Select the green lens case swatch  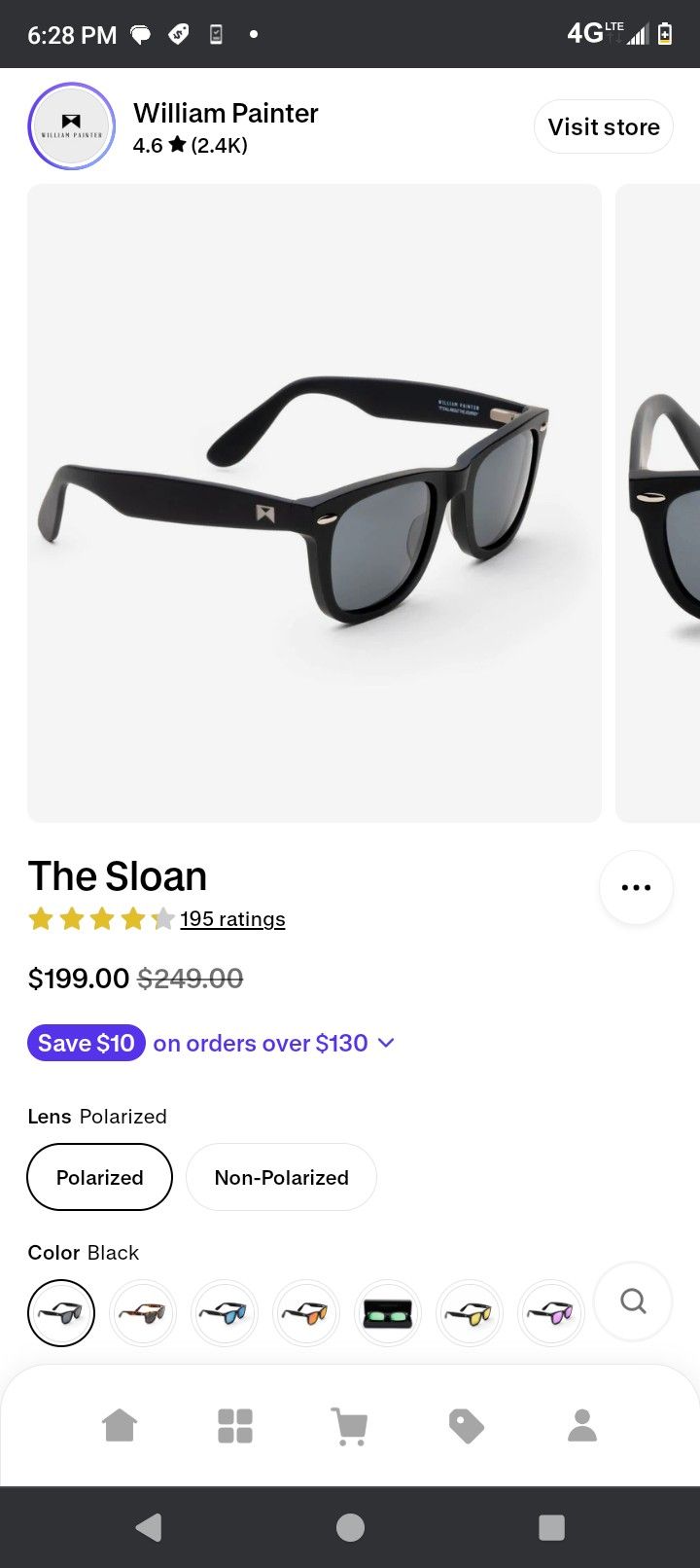pyautogui.click(x=388, y=1312)
